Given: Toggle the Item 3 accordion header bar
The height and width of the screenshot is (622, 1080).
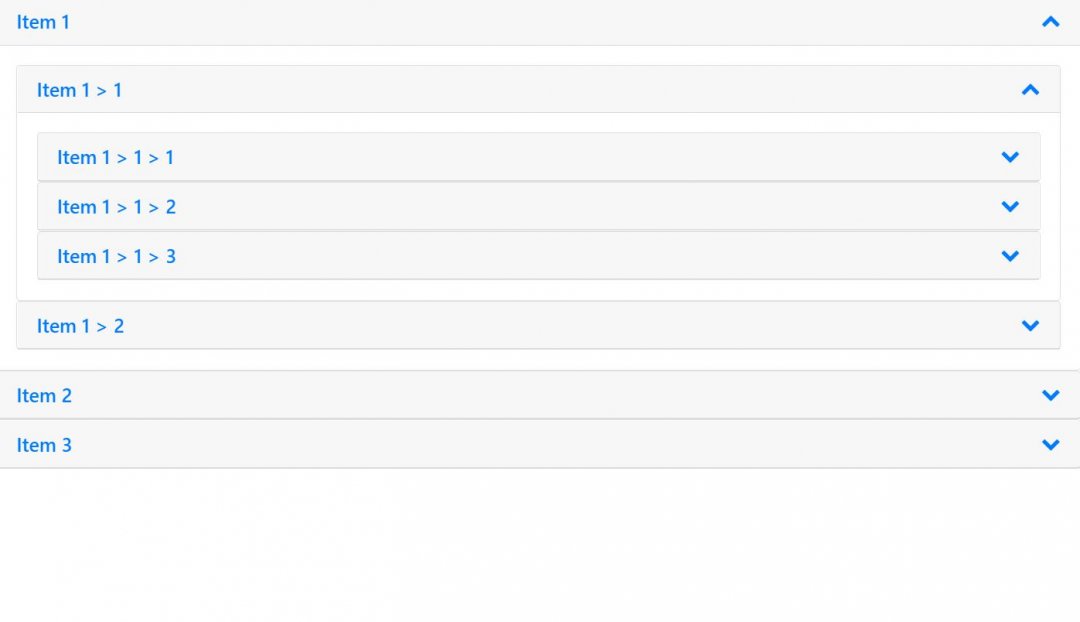Looking at the screenshot, I should point(540,445).
